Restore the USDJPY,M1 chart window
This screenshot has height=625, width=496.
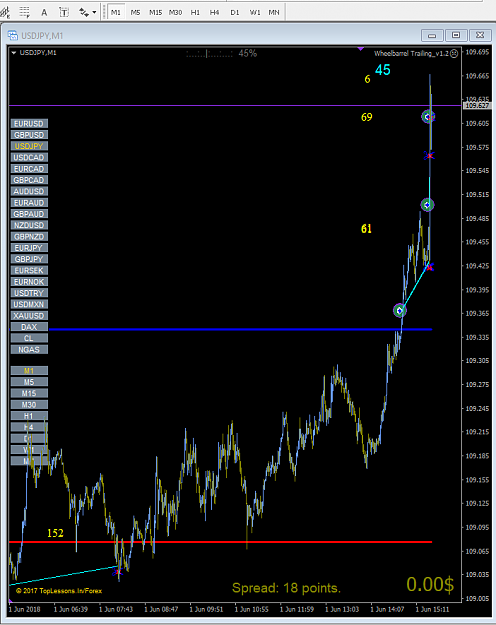click(x=456, y=35)
